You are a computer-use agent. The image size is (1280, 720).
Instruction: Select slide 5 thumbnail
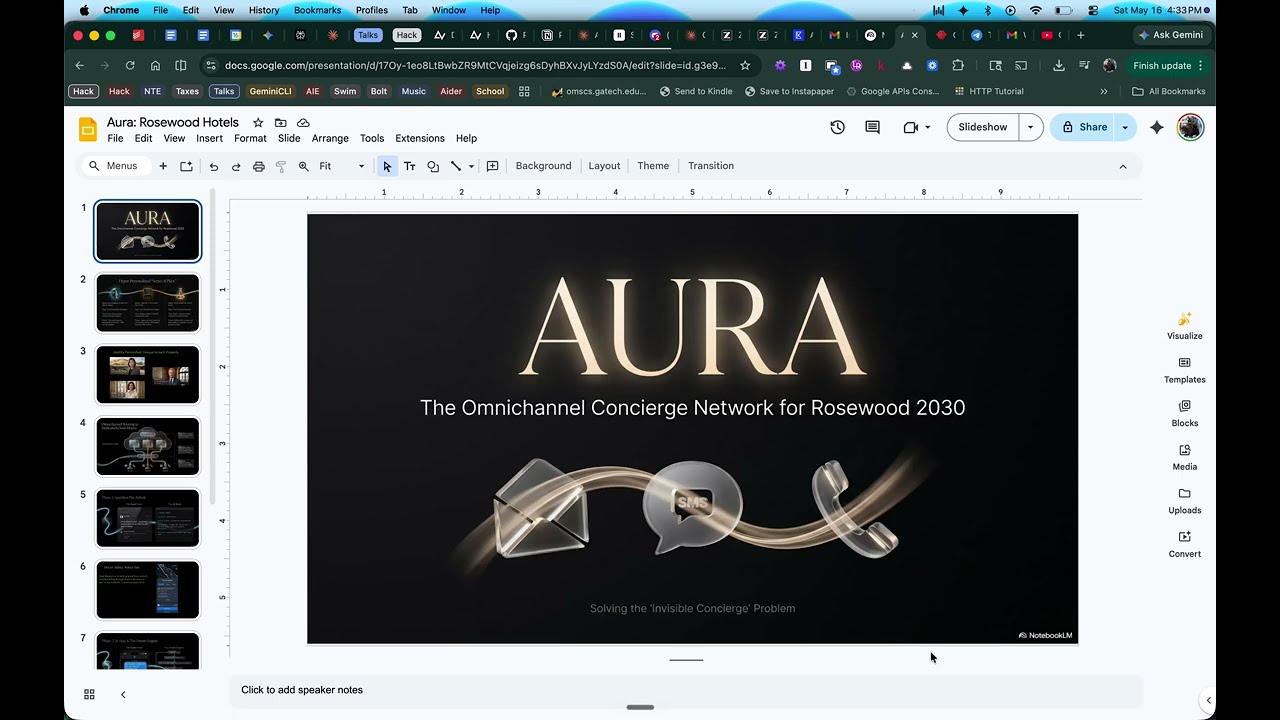(x=148, y=518)
